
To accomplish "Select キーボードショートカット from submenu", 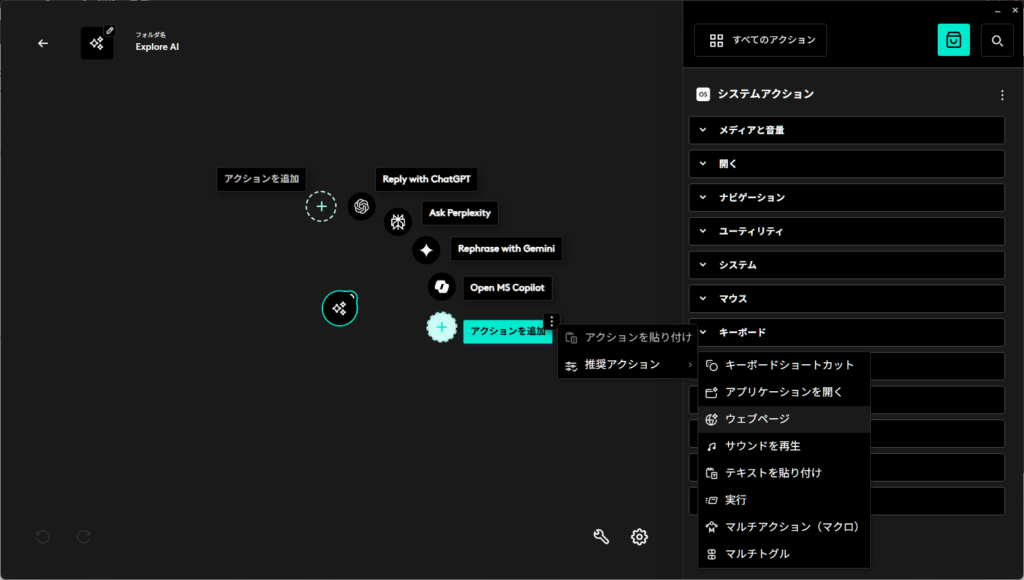I will pos(784,365).
